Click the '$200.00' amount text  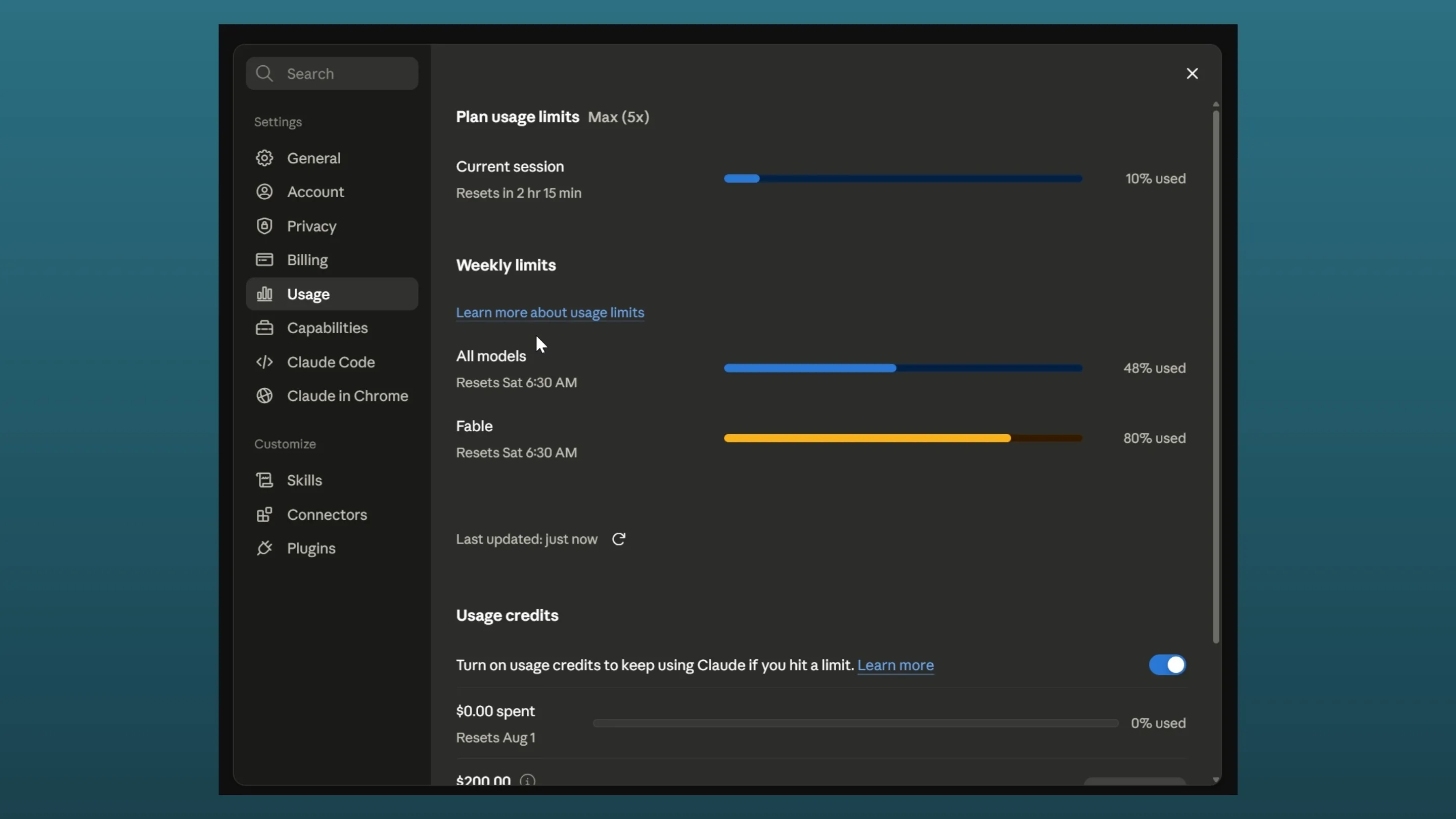point(483,781)
